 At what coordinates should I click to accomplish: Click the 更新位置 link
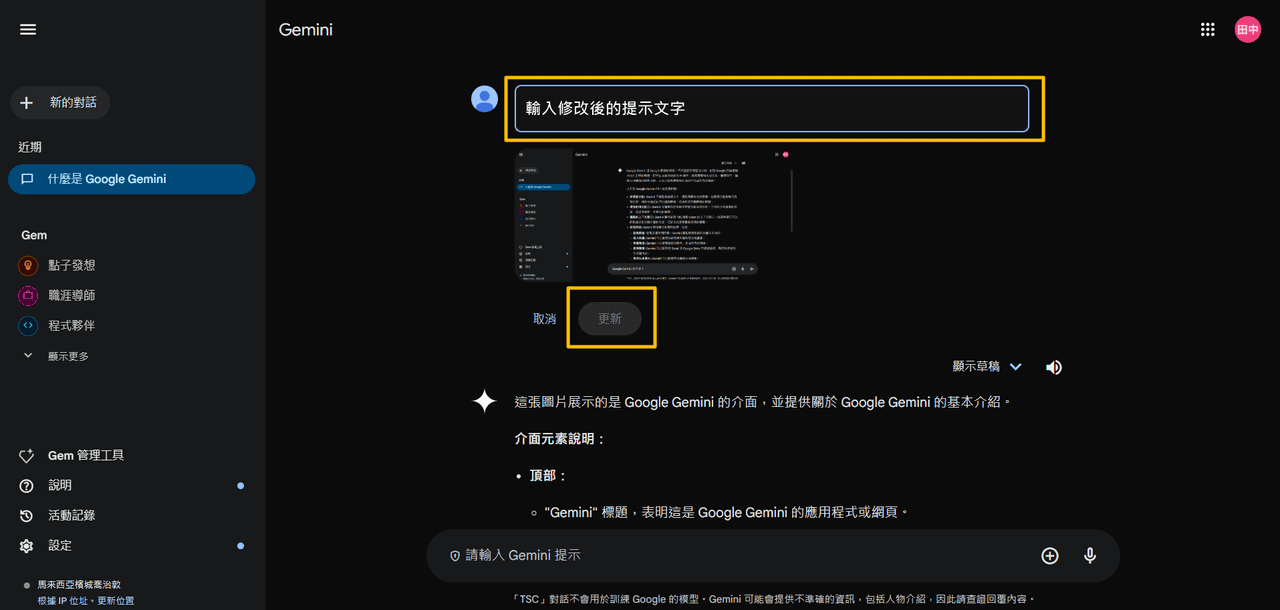pos(115,601)
